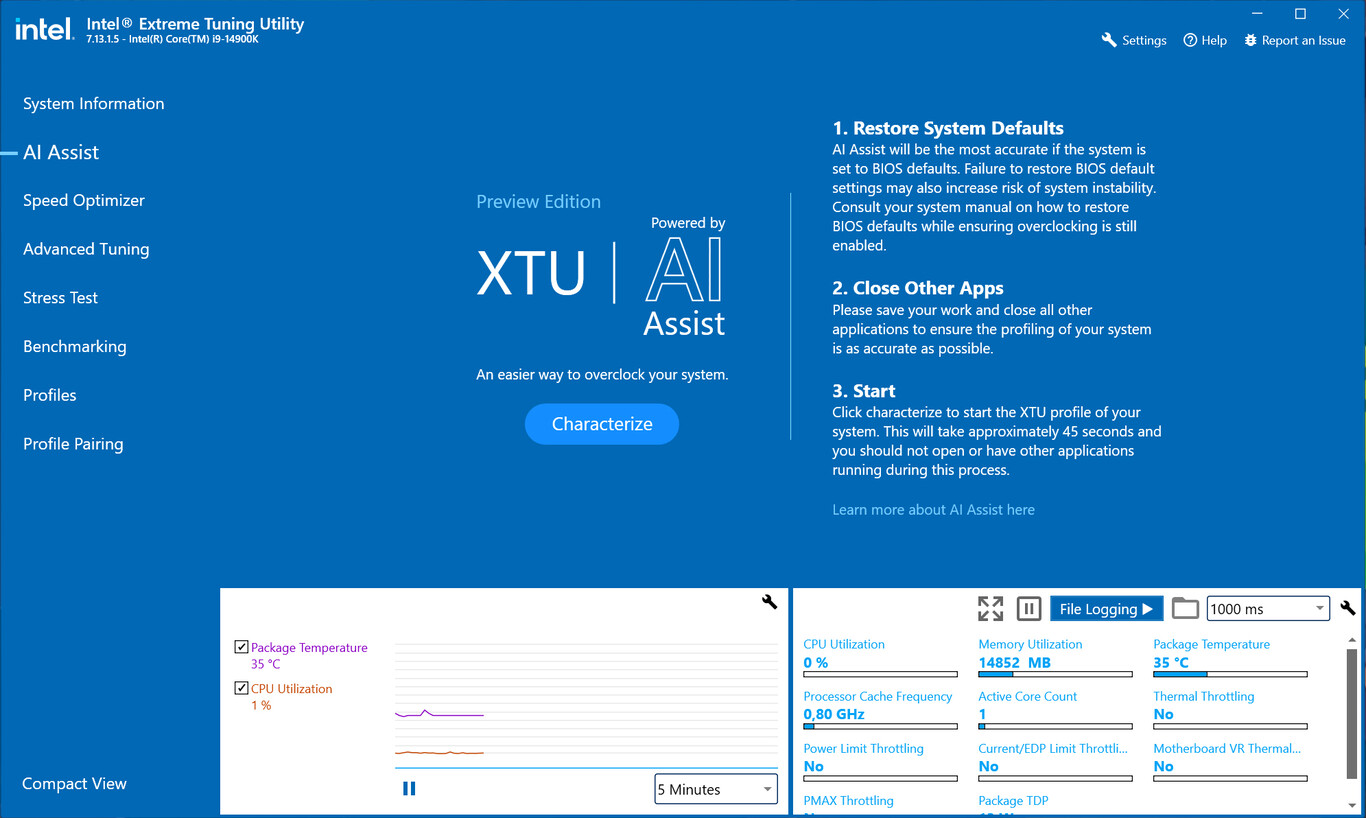
Task: Click the Intel logo
Action: 44,29
